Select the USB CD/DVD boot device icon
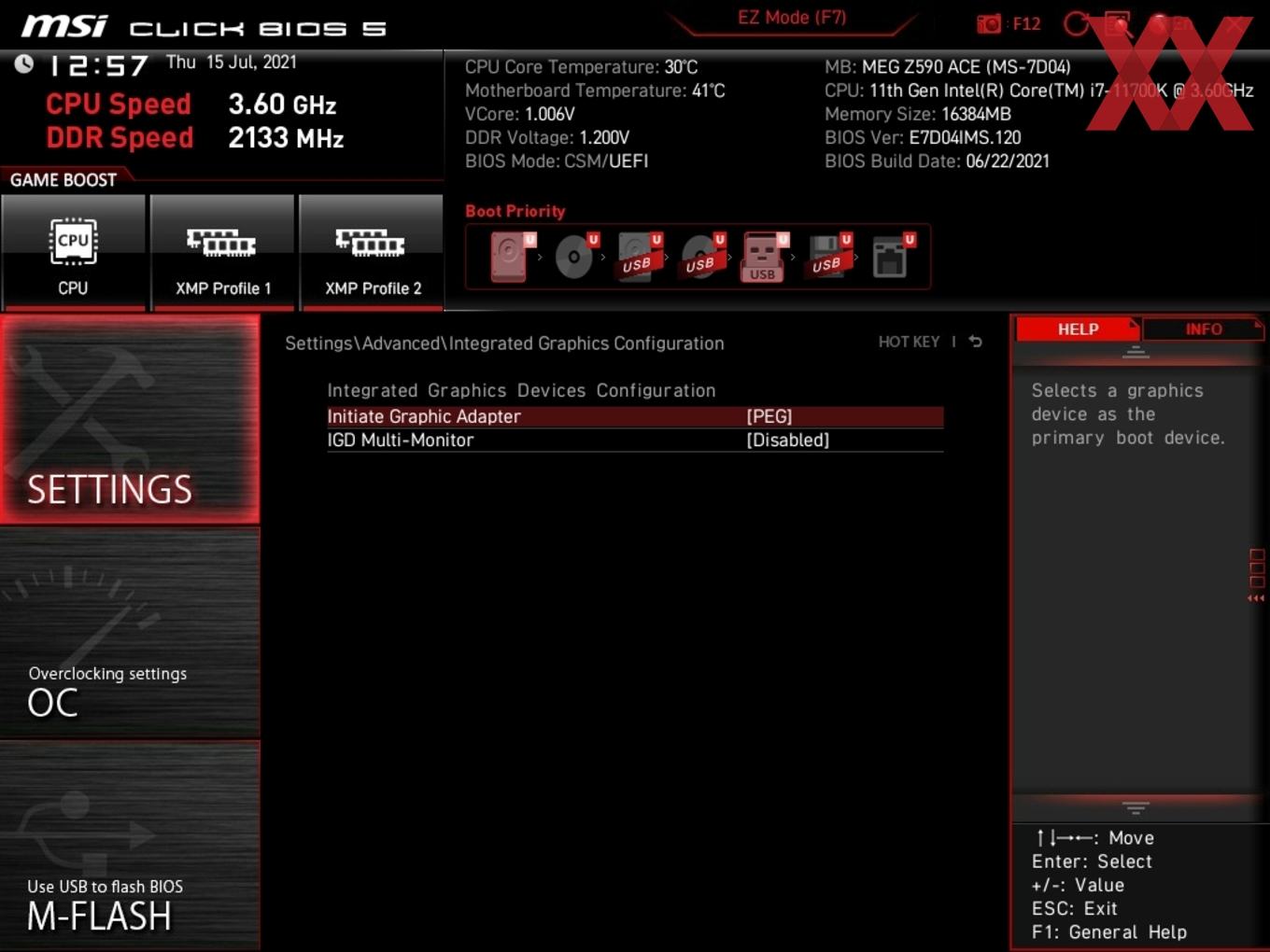 [703, 257]
